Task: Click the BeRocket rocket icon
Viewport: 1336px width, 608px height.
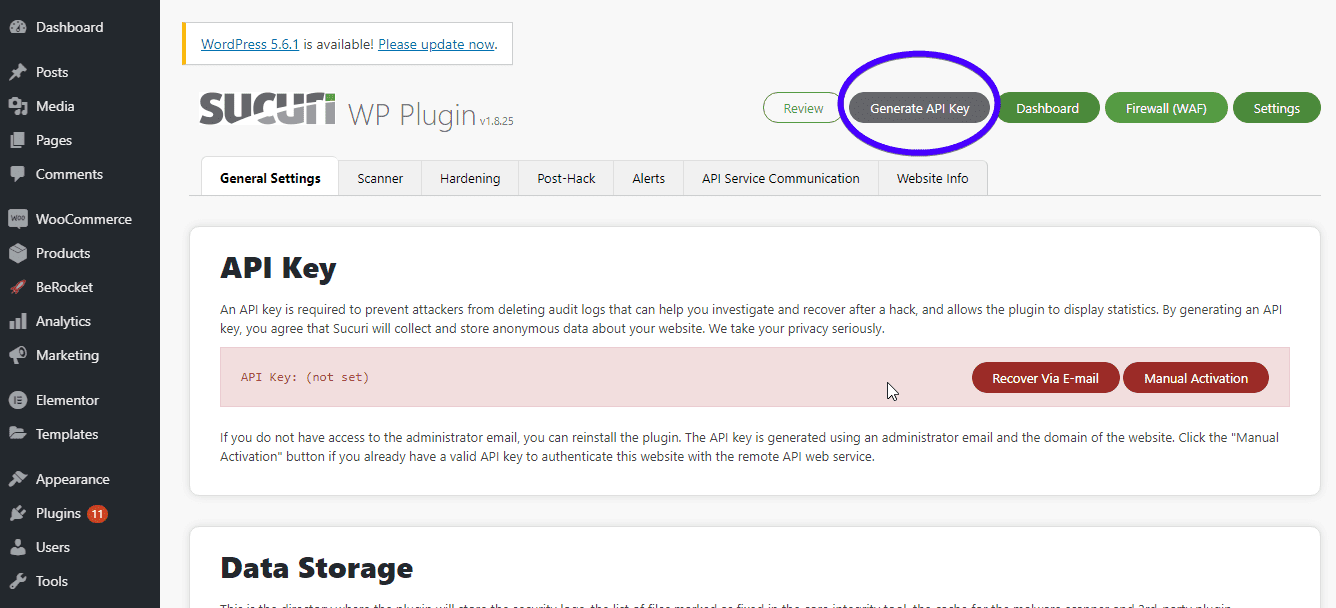Action: pyautogui.click(x=17, y=287)
